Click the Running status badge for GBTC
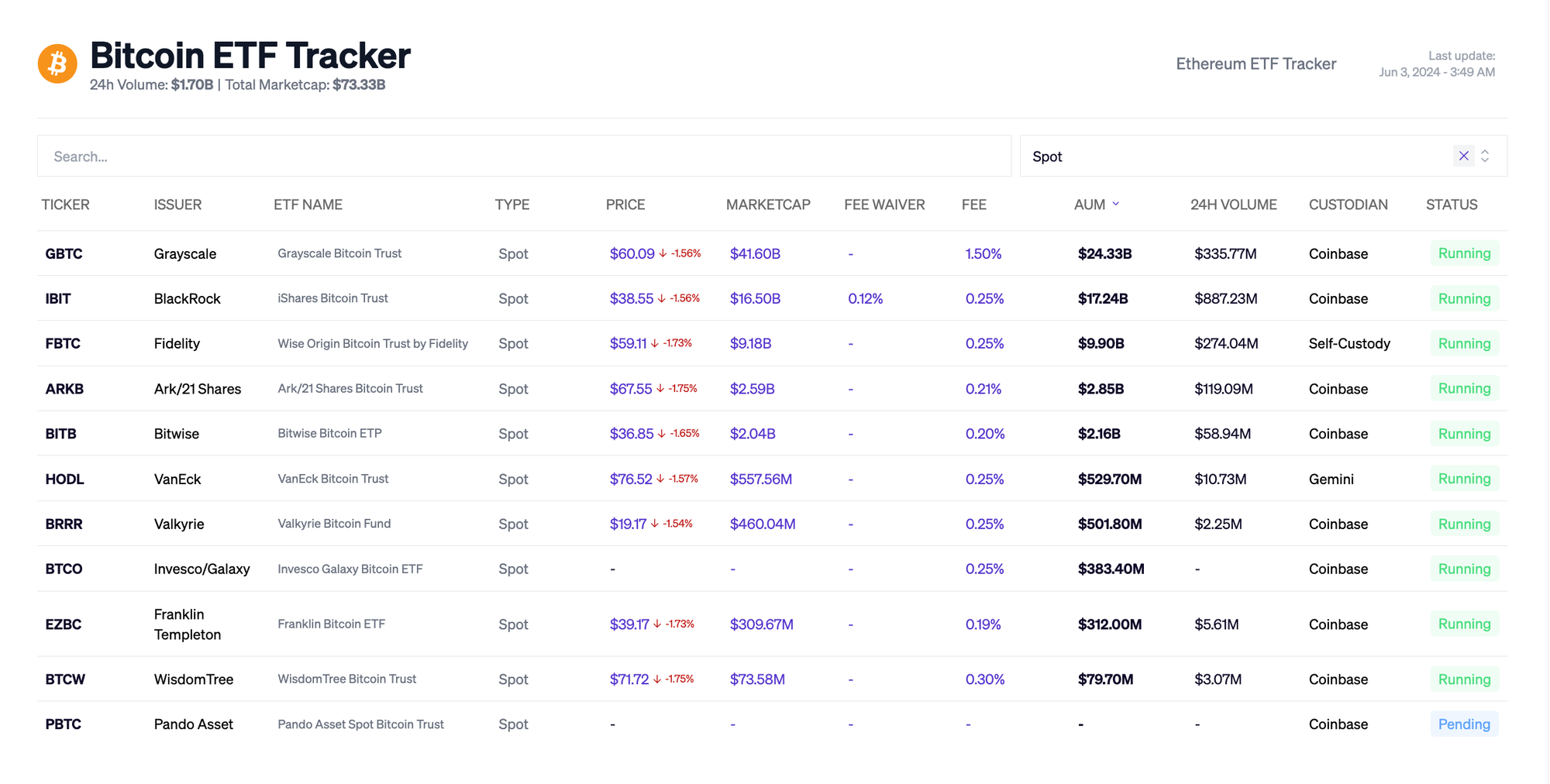 (x=1463, y=253)
